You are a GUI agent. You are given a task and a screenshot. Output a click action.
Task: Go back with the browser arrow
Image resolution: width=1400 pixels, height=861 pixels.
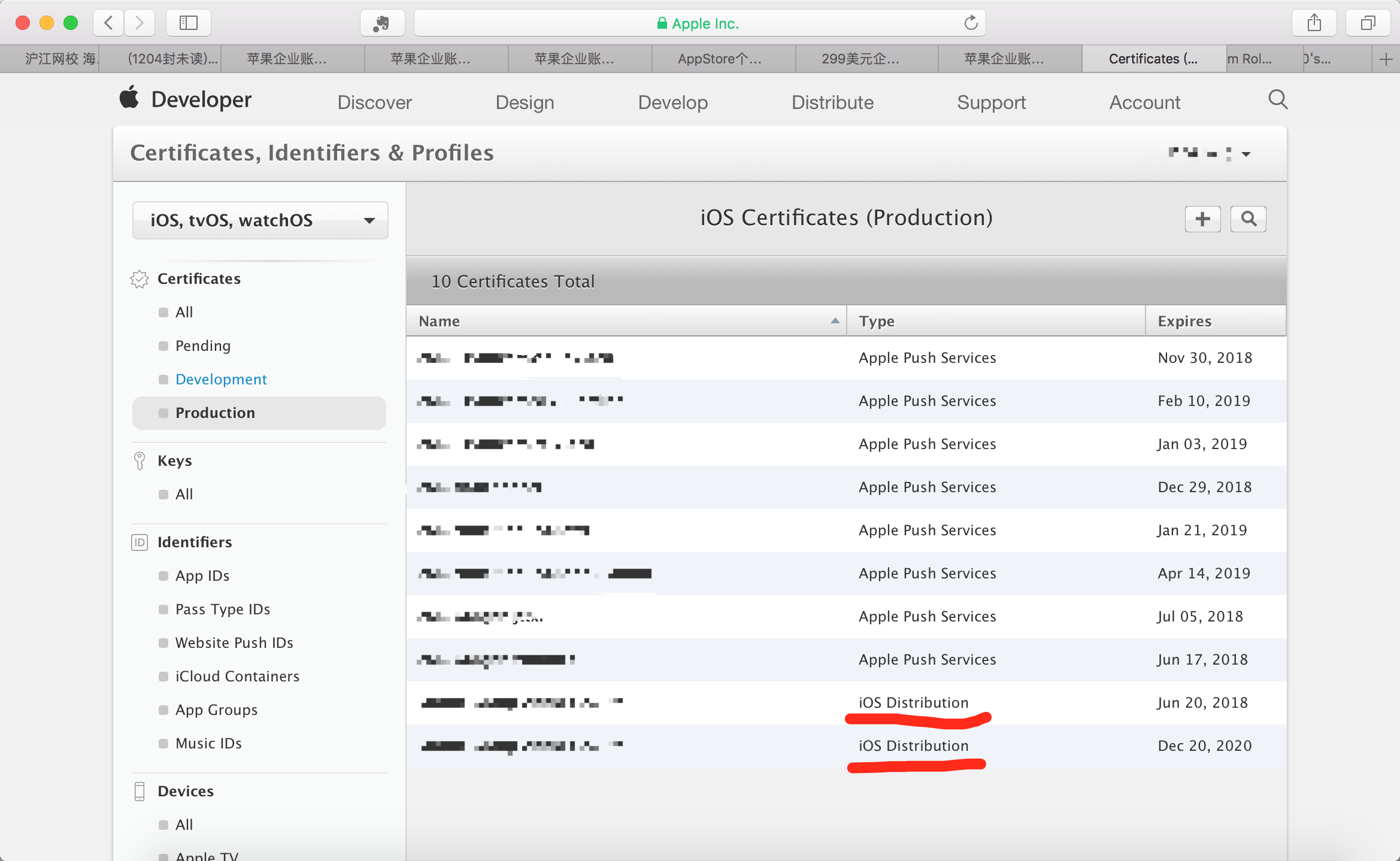(109, 23)
